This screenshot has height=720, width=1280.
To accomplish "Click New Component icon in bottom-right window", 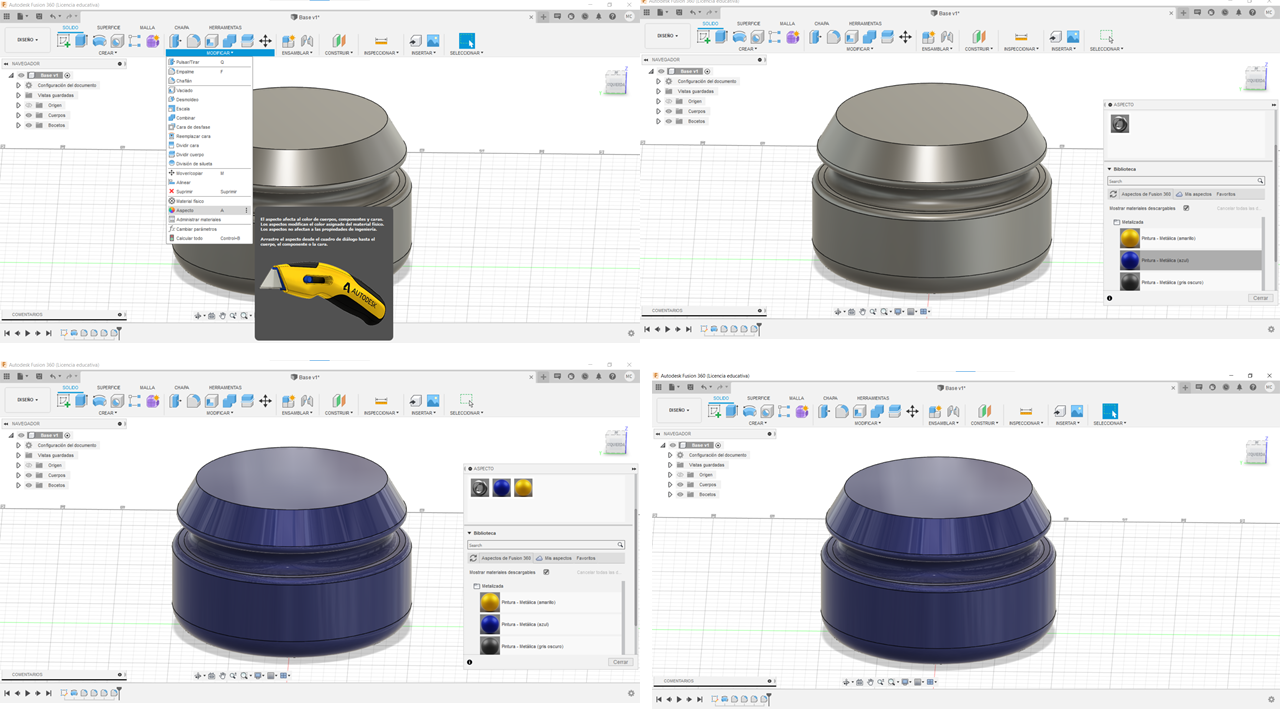I will pos(935,412).
